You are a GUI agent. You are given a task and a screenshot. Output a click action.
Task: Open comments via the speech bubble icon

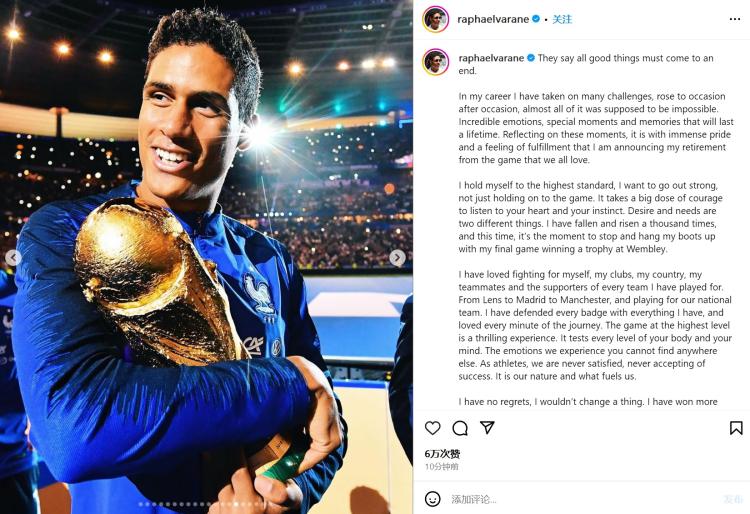click(x=460, y=428)
